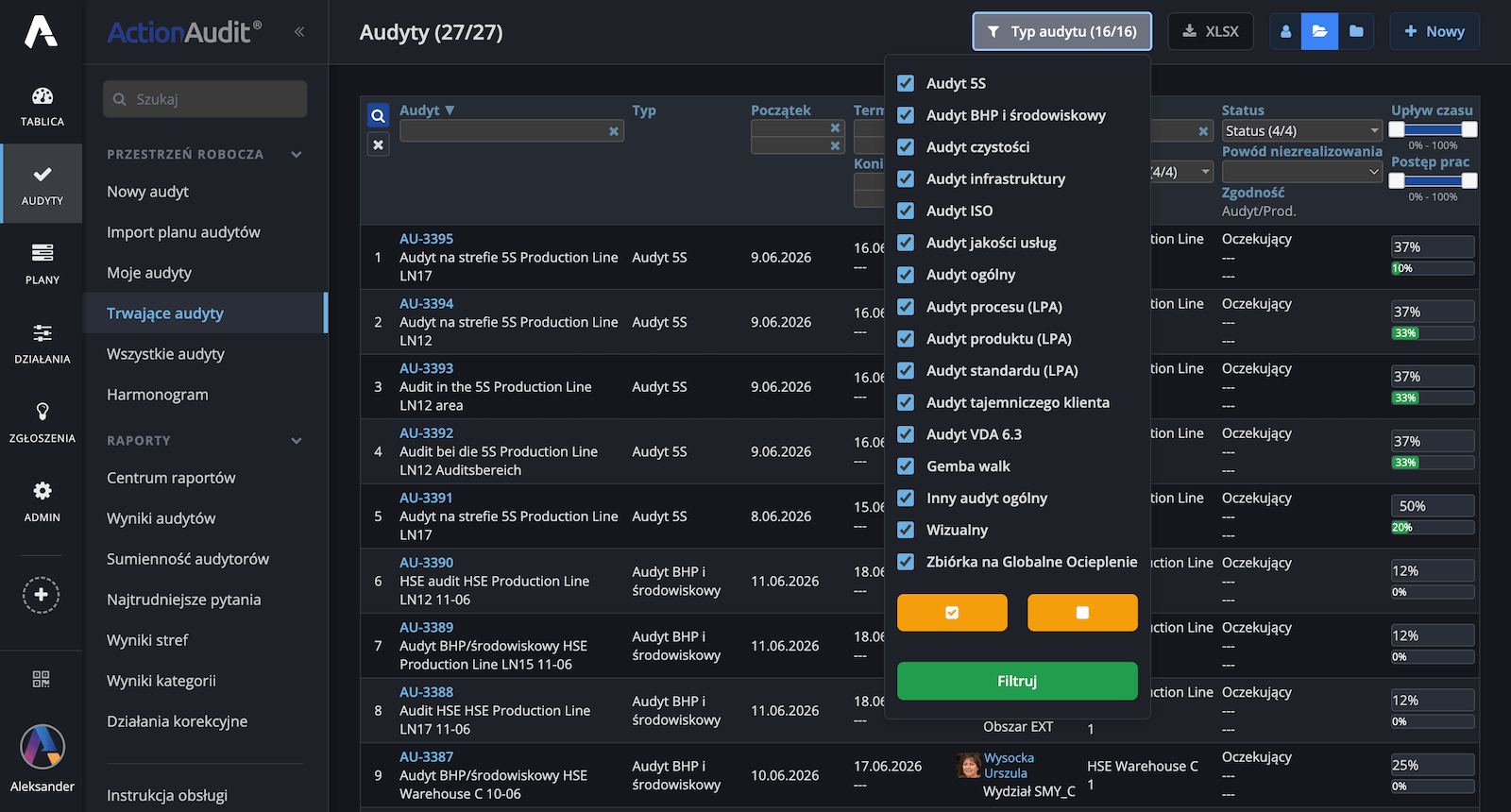Click the green Filtruj button
Viewport: 1511px width, 812px height.
click(1017, 681)
